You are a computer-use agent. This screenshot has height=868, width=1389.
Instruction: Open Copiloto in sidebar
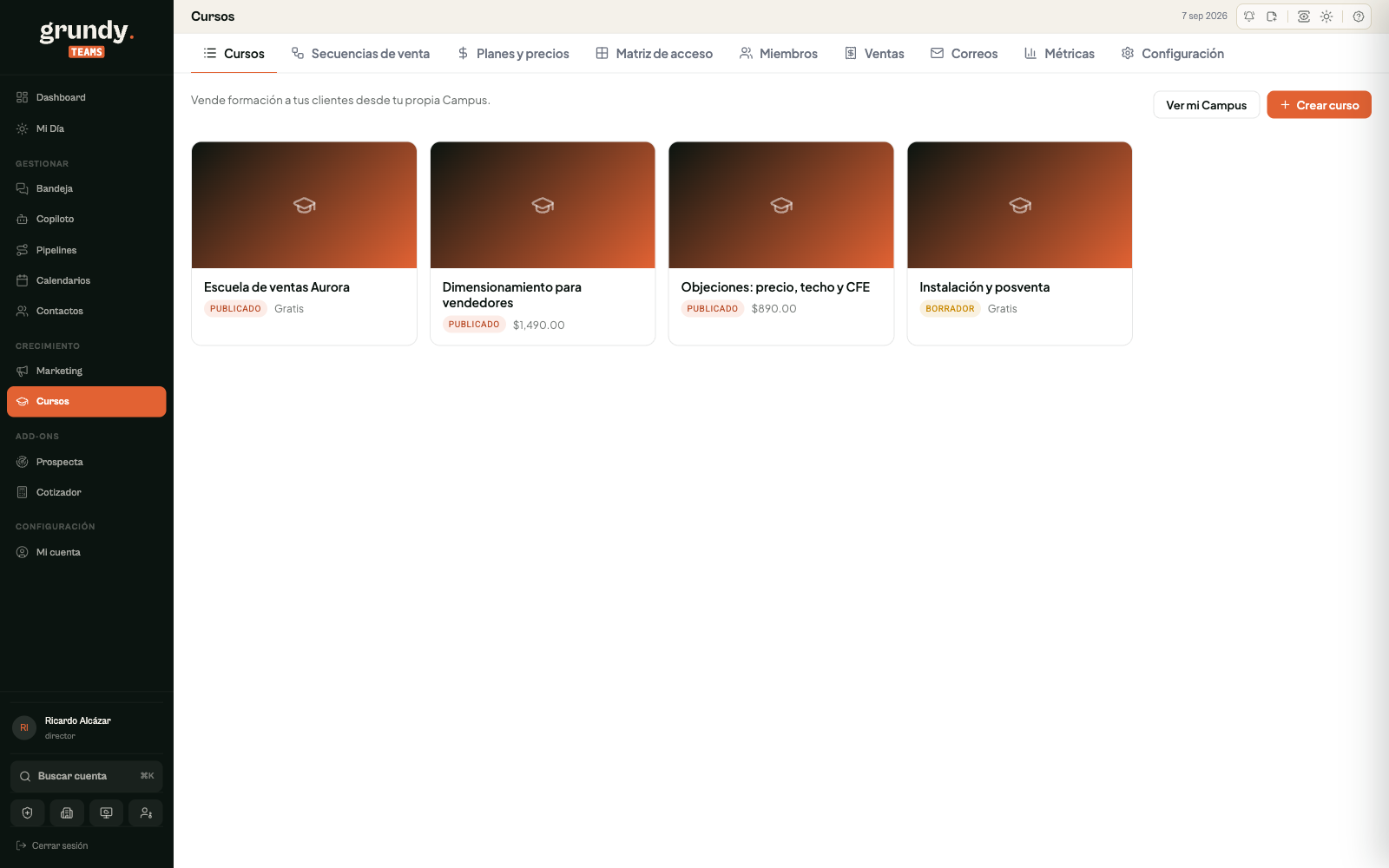(x=86, y=219)
